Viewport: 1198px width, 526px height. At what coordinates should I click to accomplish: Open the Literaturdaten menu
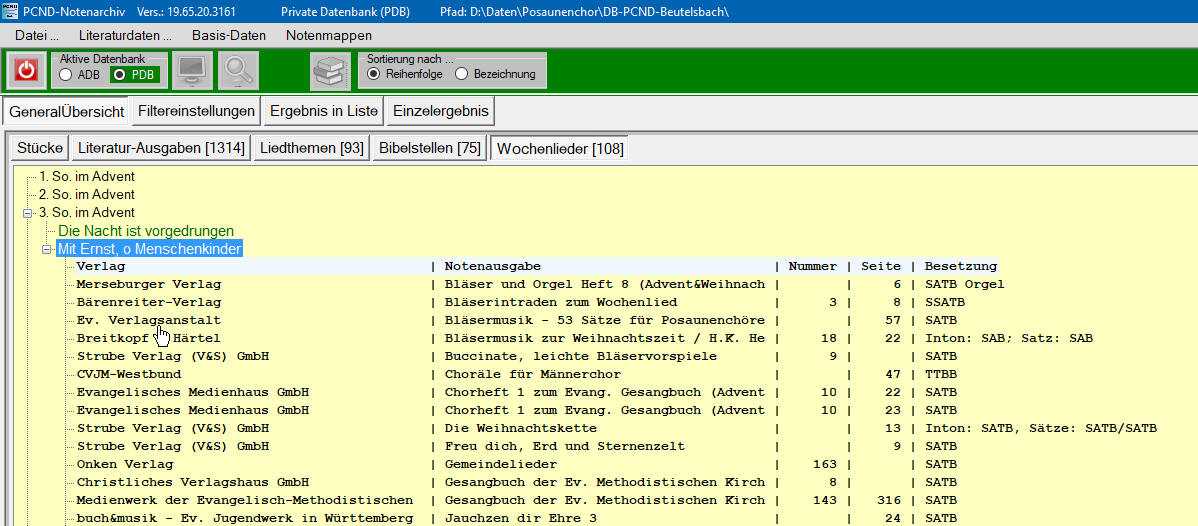click(x=125, y=35)
